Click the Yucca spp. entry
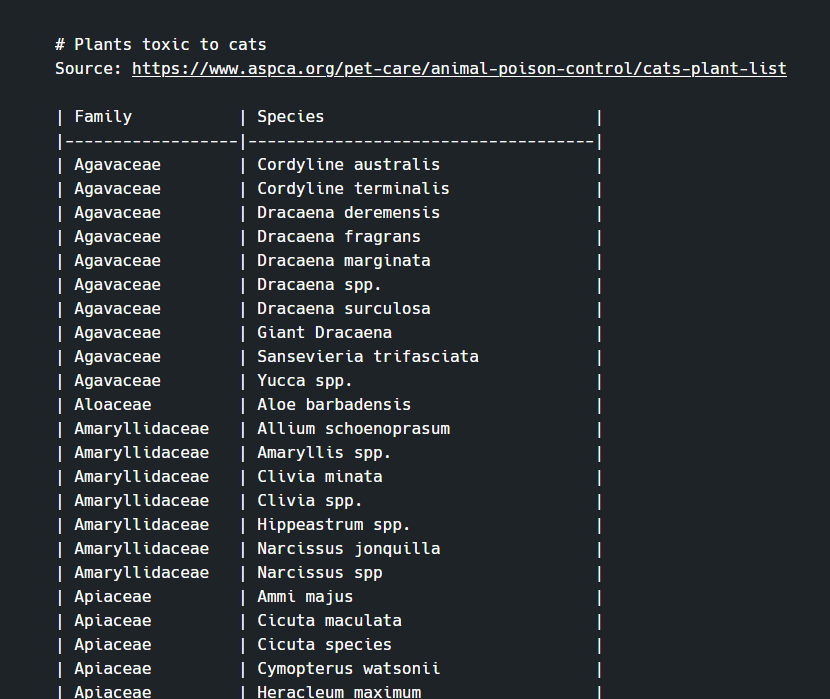The image size is (830, 699). [x=310, y=380]
